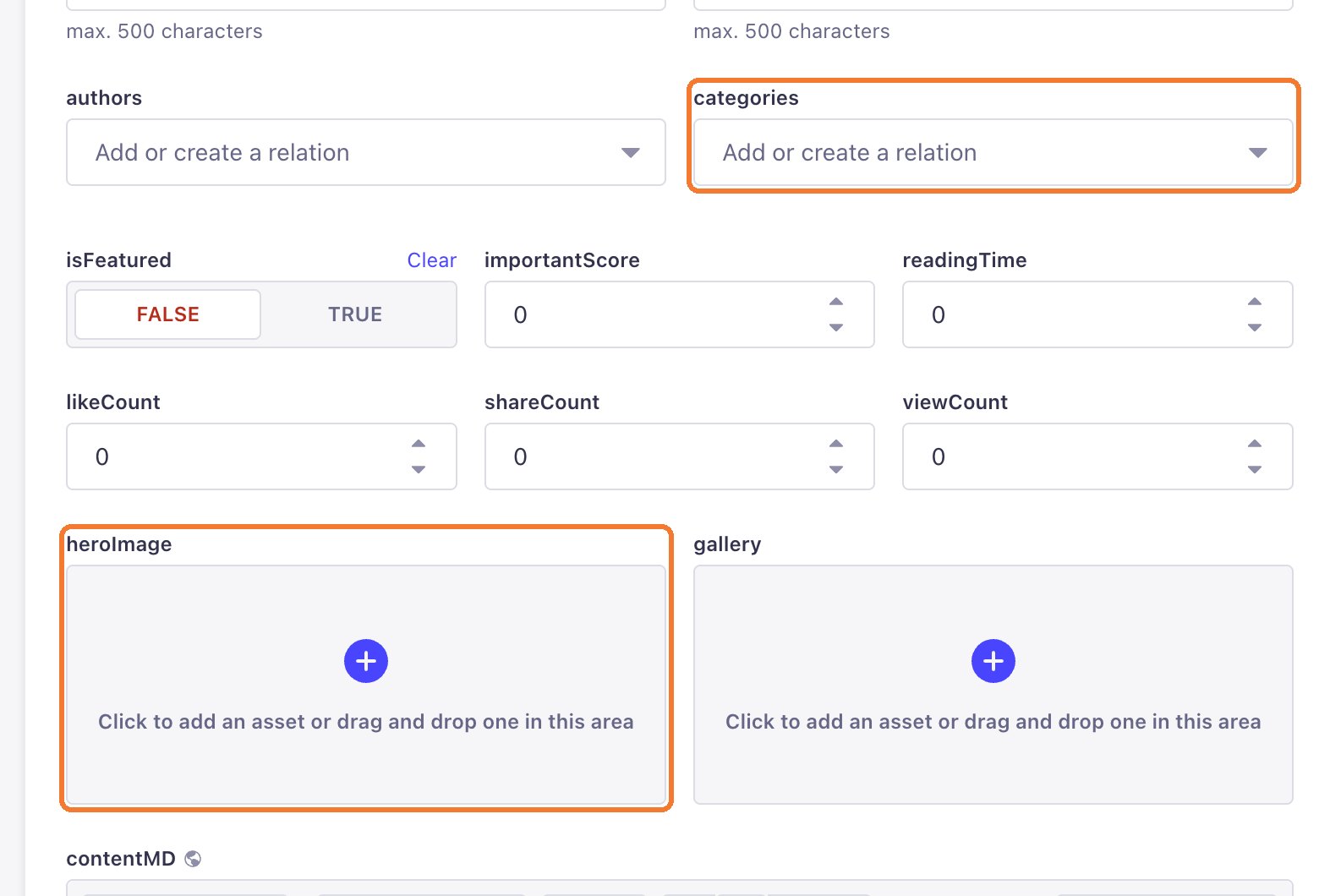This screenshot has width=1319, height=896.
Task: Increase likeCount with up arrow
Action: pyautogui.click(x=419, y=444)
